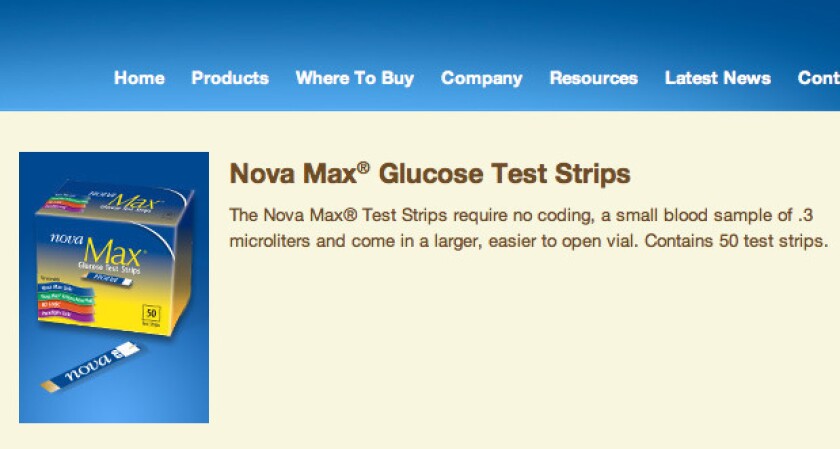Select the Company navigation item

482,78
